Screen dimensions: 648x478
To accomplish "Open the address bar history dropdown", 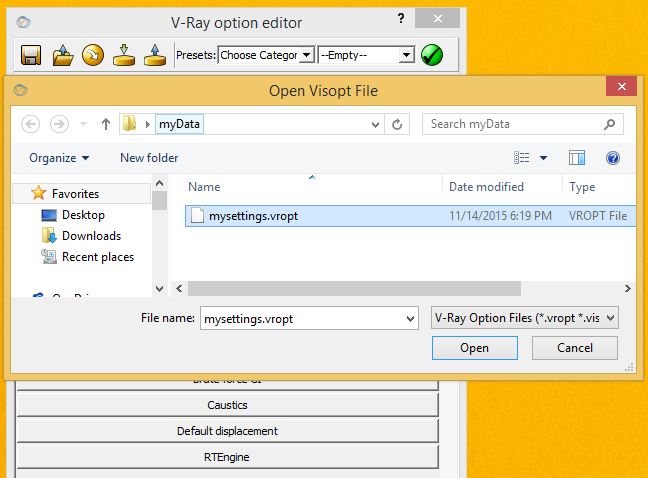I will coord(375,124).
